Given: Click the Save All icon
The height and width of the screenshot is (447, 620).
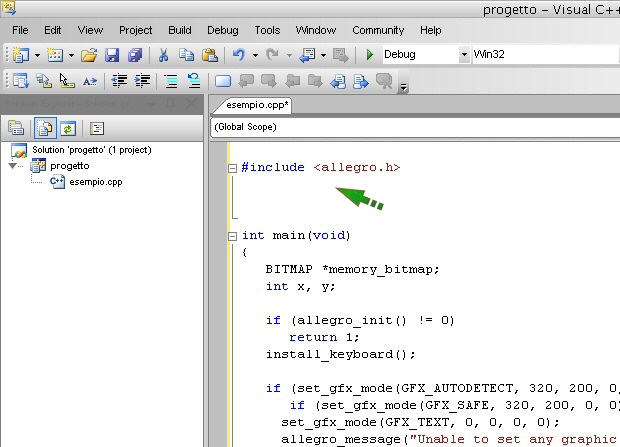Looking at the screenshot, I should pyautogui.click(x=134, y=55).
